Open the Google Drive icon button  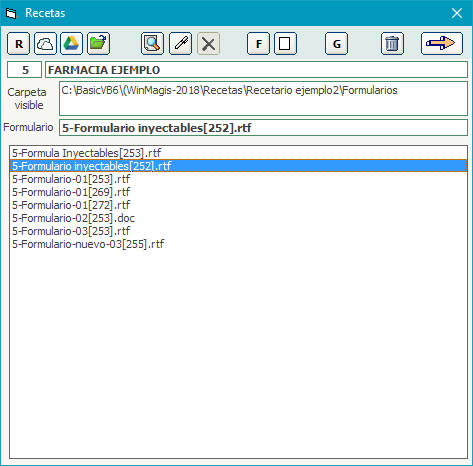pos(72,44)
